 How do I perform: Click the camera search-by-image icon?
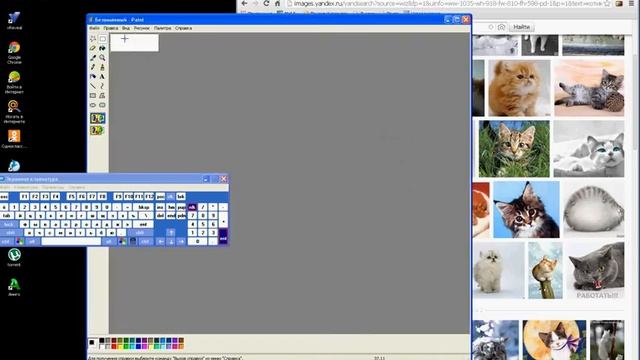[x=501, y=27]
